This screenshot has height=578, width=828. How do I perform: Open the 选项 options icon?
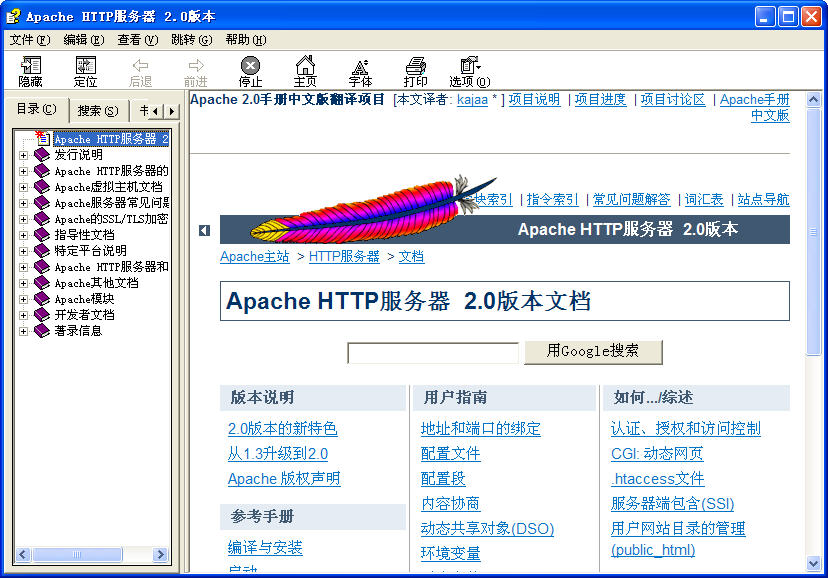467,70
